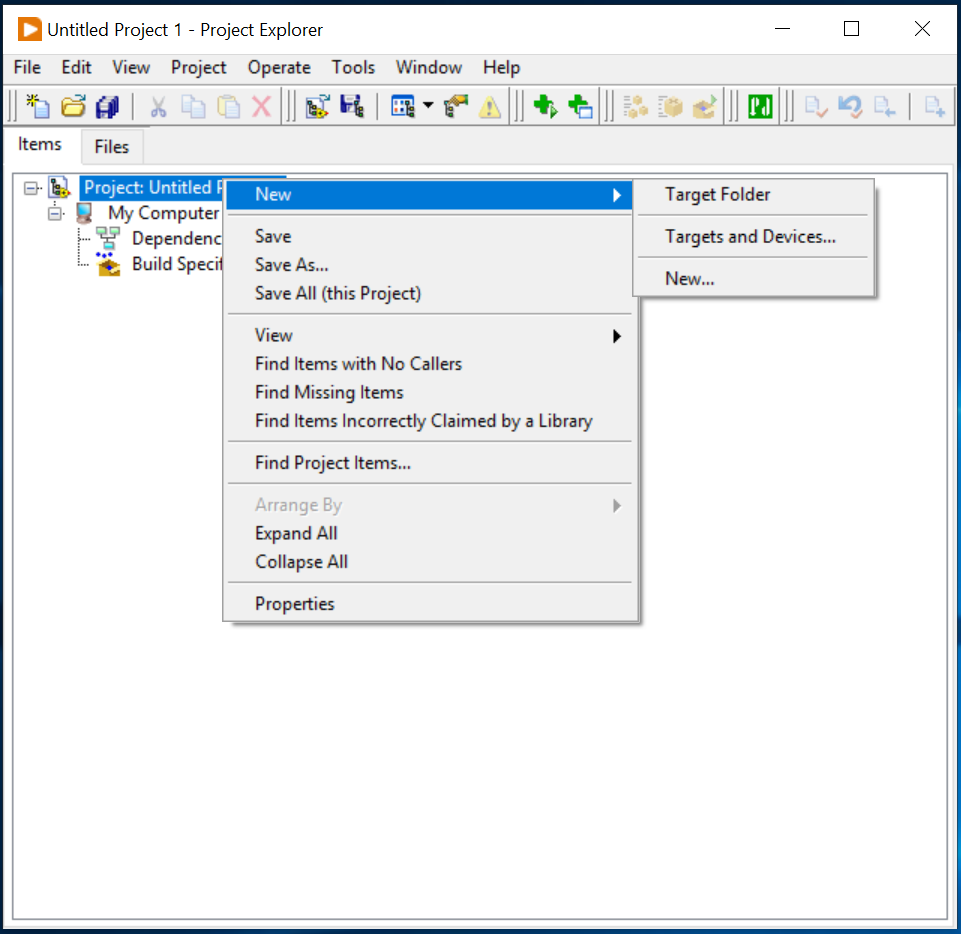Click Find Items with No Callers
Screen dimensions: 961x934
[358, 364]
